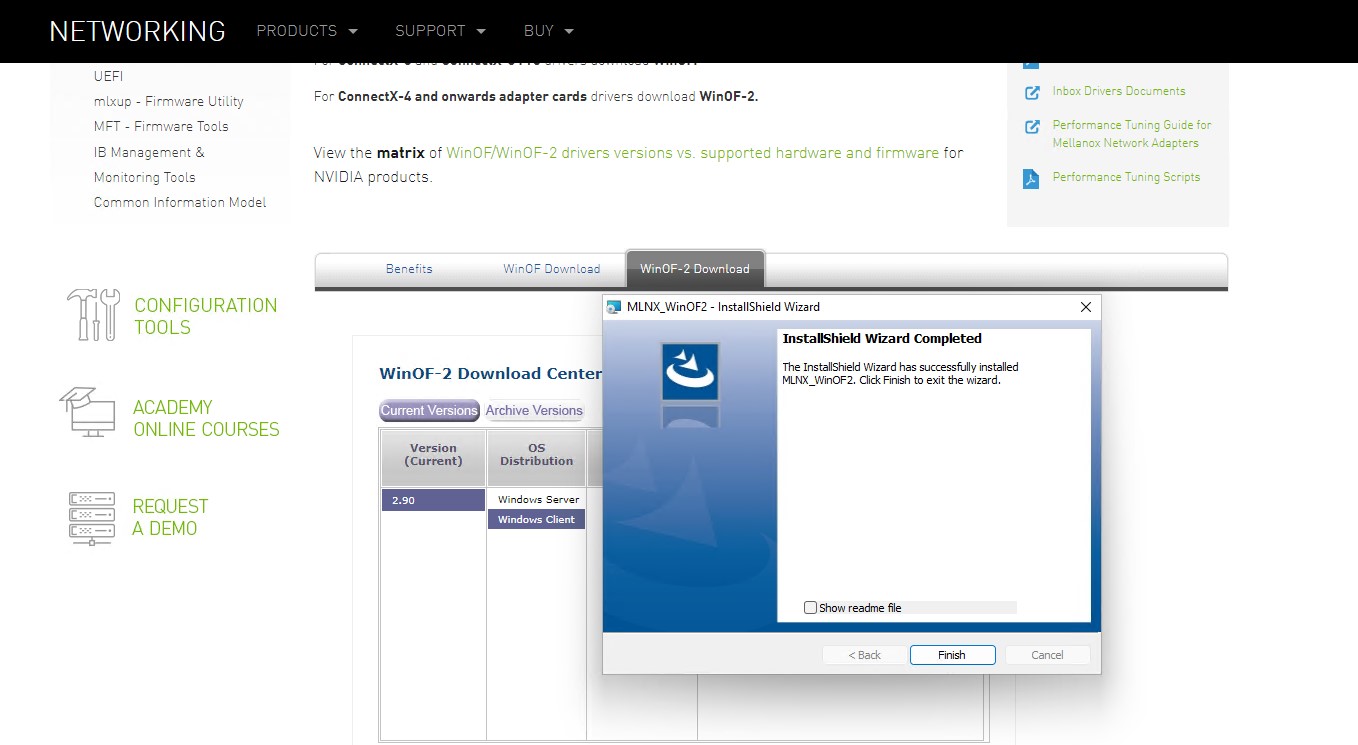Click Finish to exit the wizard
This screenshot has height=745, width=1358.
[x=952, y=655]
